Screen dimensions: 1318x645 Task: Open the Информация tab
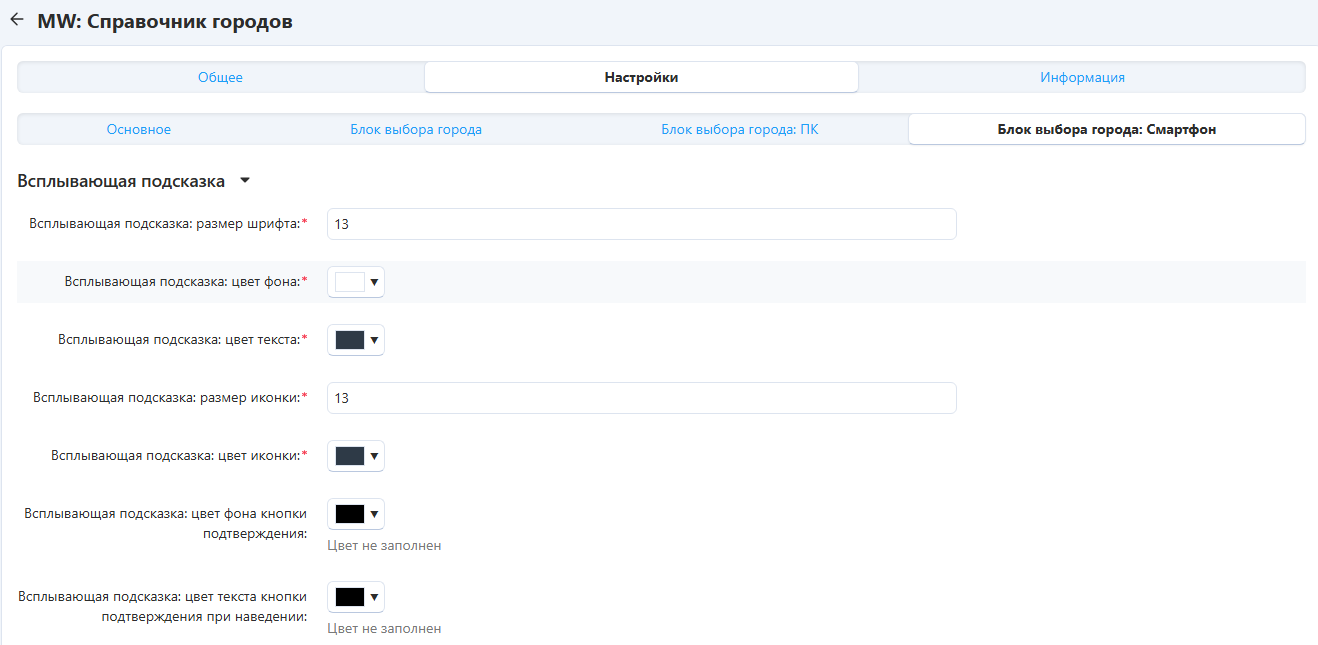point(1082,77)
